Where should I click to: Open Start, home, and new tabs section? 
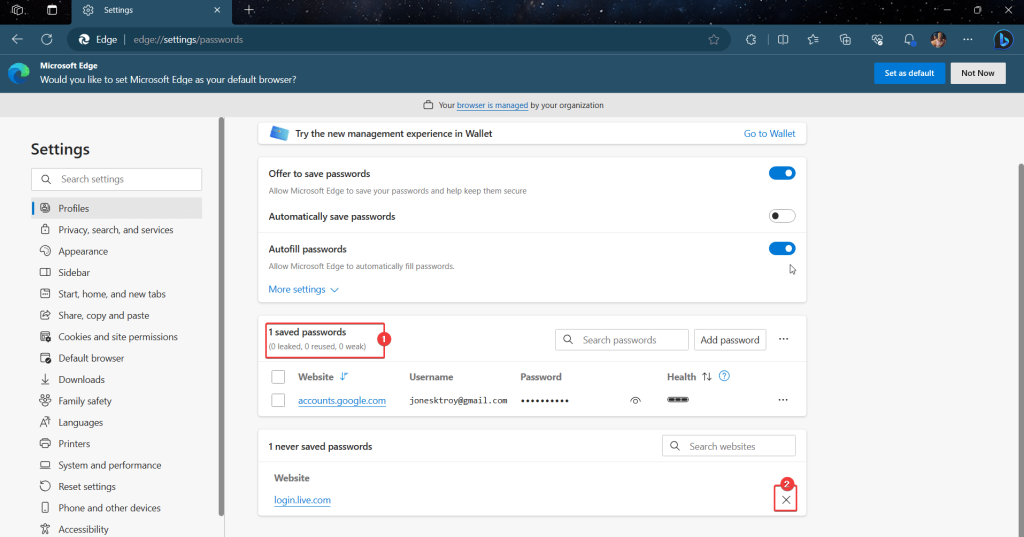117,294
